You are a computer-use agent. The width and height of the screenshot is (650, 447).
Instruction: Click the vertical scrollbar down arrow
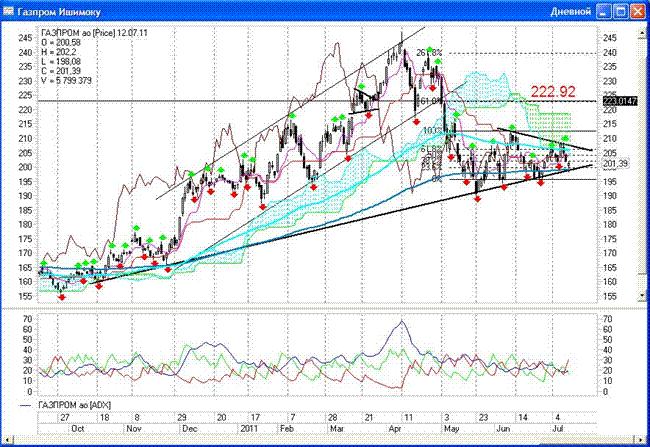(x=642, y=296)
